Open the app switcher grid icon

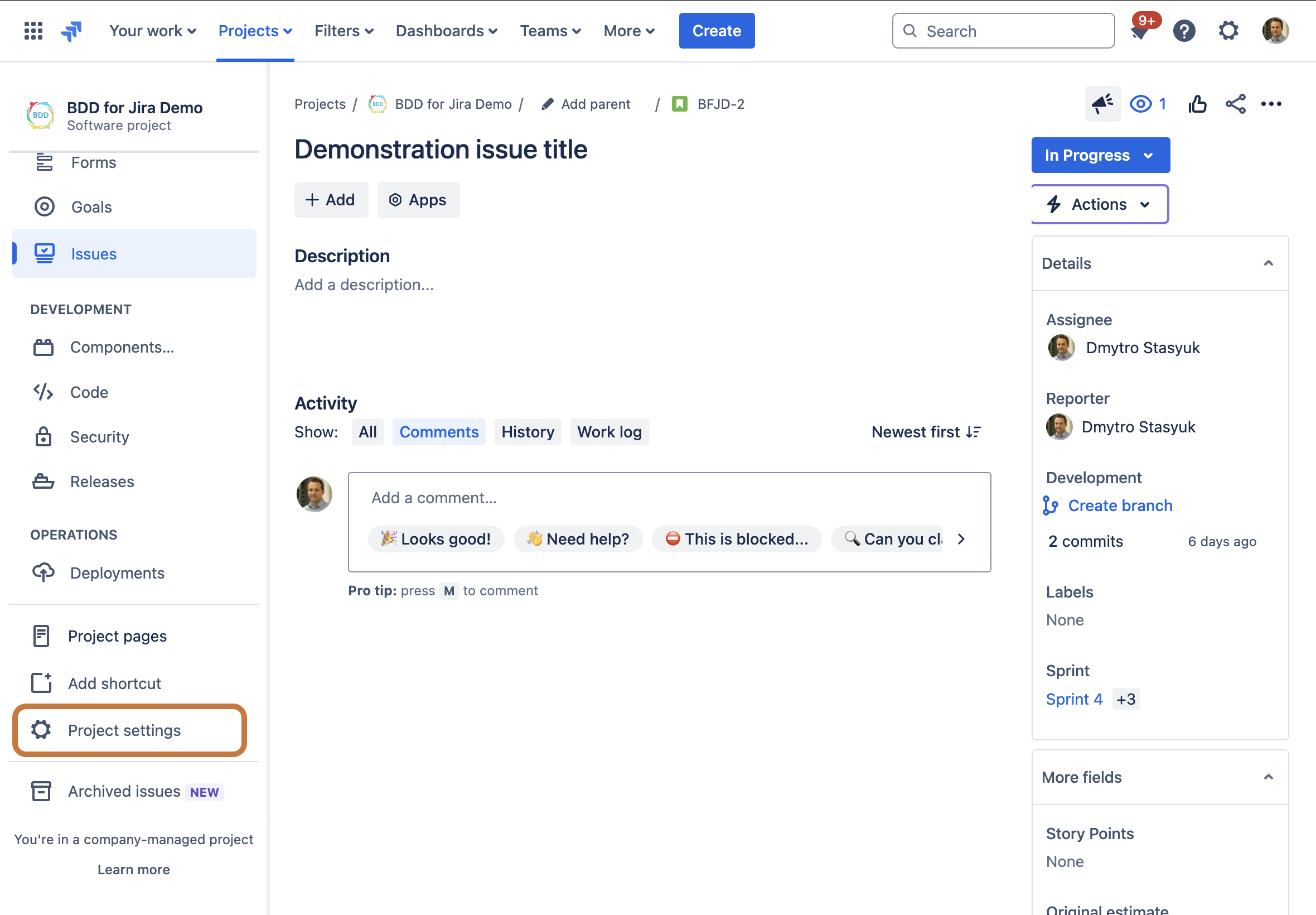point(33,30)
